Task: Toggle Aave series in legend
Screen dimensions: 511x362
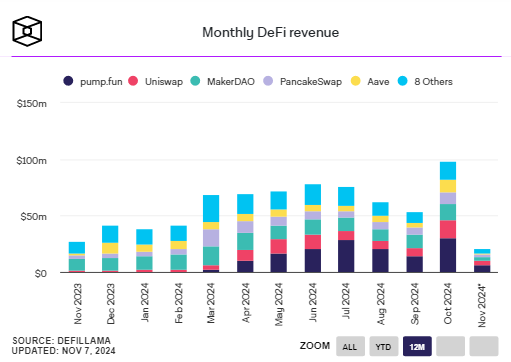Action: [370, 81]
